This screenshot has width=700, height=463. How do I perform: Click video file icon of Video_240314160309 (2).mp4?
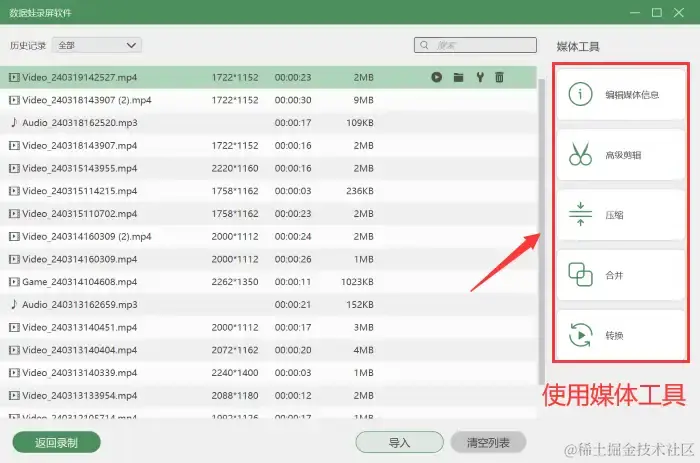[14, 237]
